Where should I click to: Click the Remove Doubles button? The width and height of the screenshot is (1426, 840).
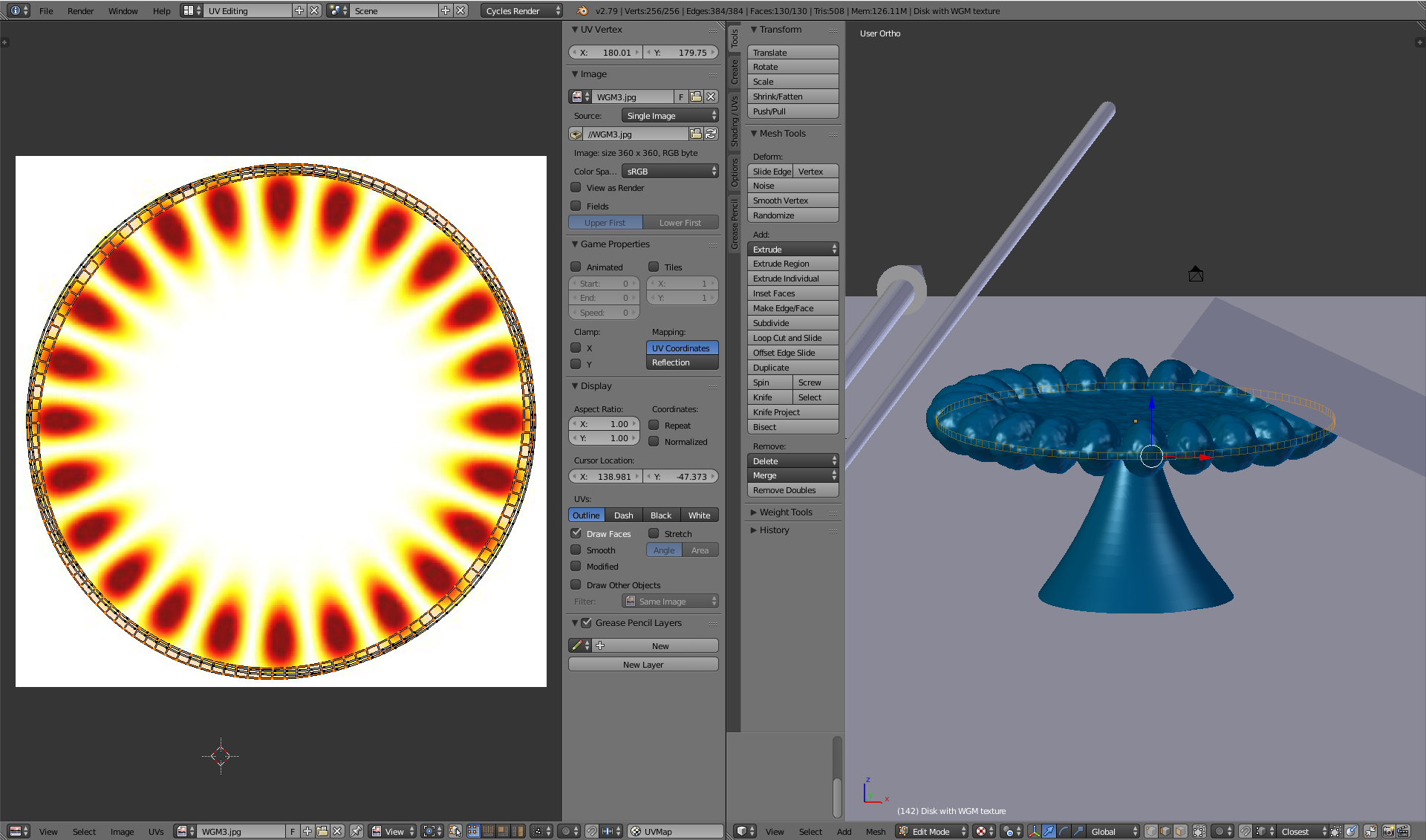point(792,490)
